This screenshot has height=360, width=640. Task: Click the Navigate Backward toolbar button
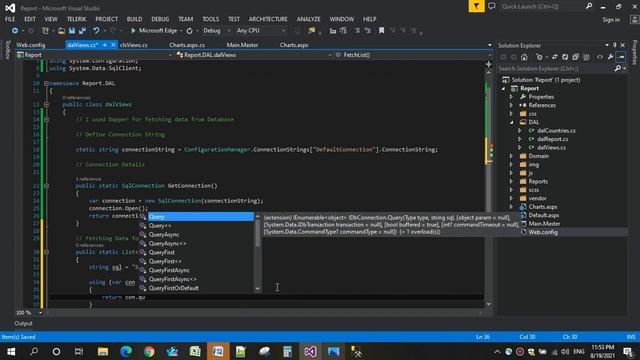(15, 31)
